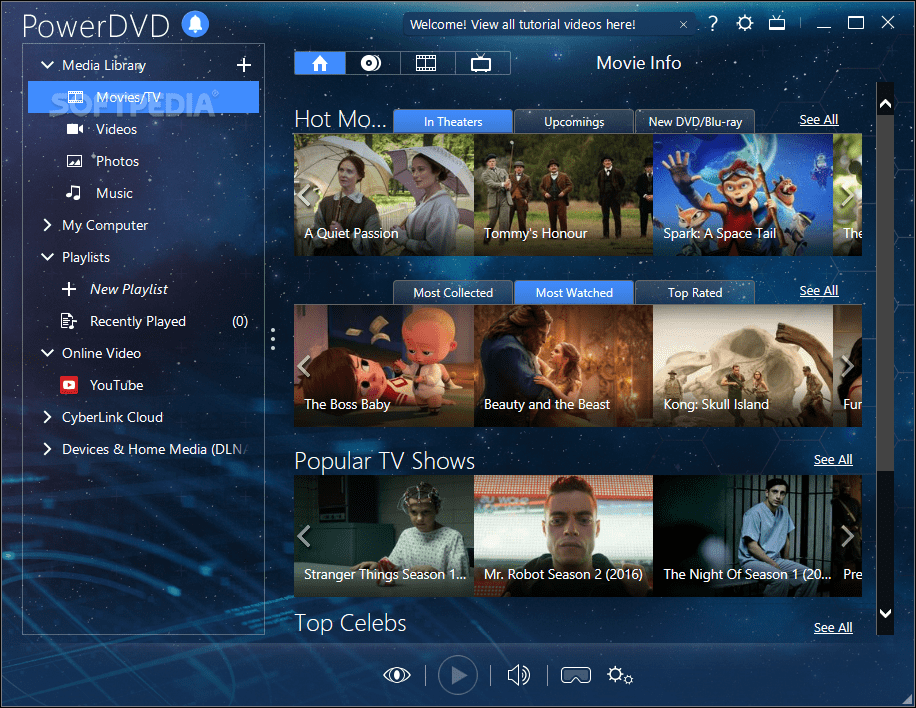Click the volume speaker icon

point(519,675)
